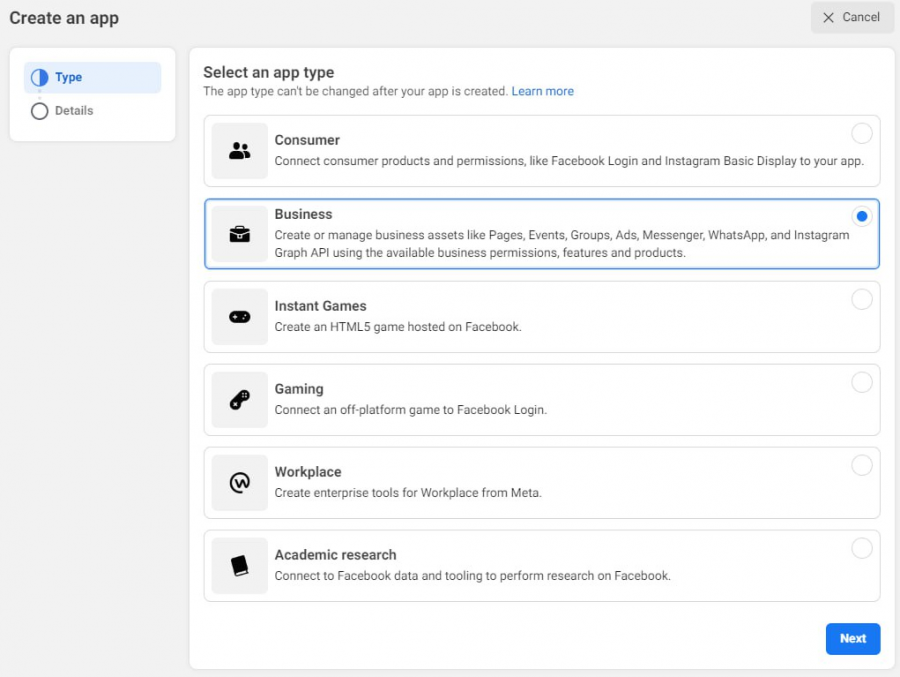Screen dimensions: 900x677
Task: Select the Business radio button
Action: (x=862, y=216)
